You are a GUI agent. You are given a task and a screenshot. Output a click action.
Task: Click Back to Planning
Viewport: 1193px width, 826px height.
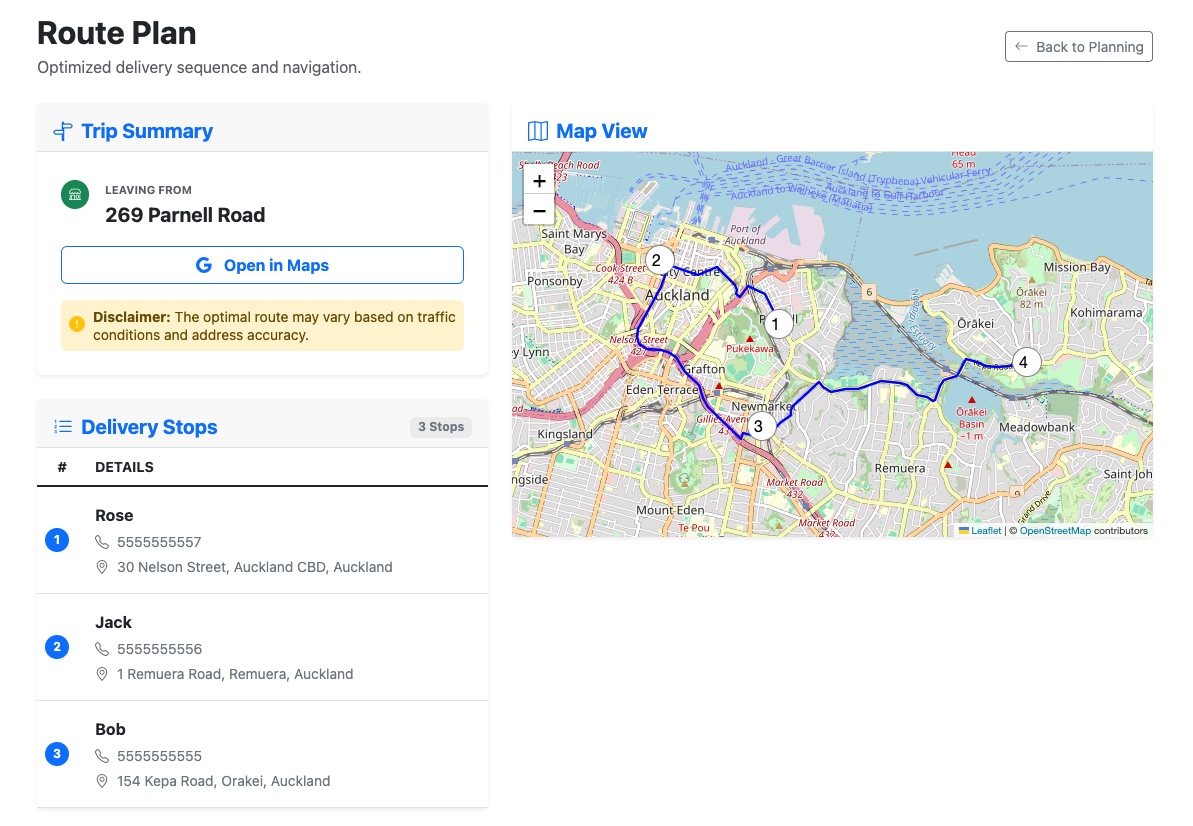1078,46
